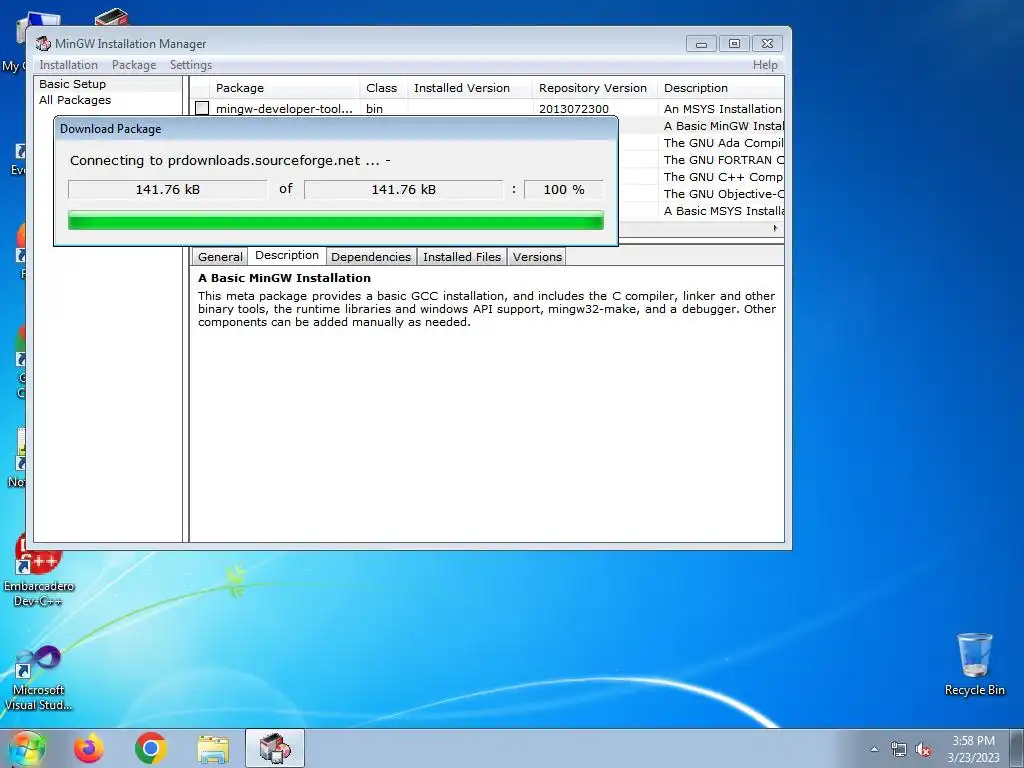Image resolution: width=1024 pixels, height=768 pixels.
Task: Switch to the Versions tab
Action: [x=537, y=257]
